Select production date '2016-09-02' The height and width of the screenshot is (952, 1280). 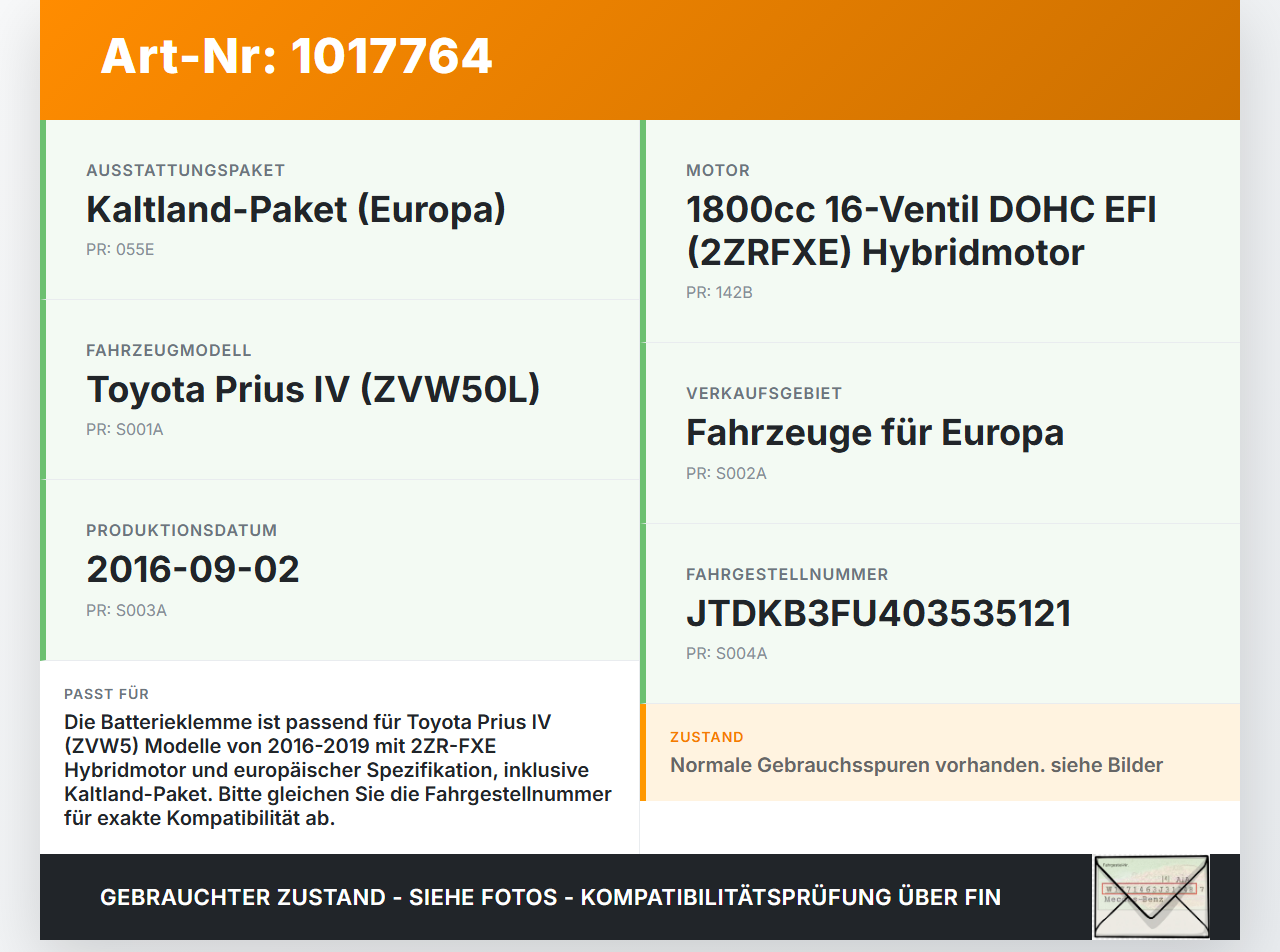point(193,569)
